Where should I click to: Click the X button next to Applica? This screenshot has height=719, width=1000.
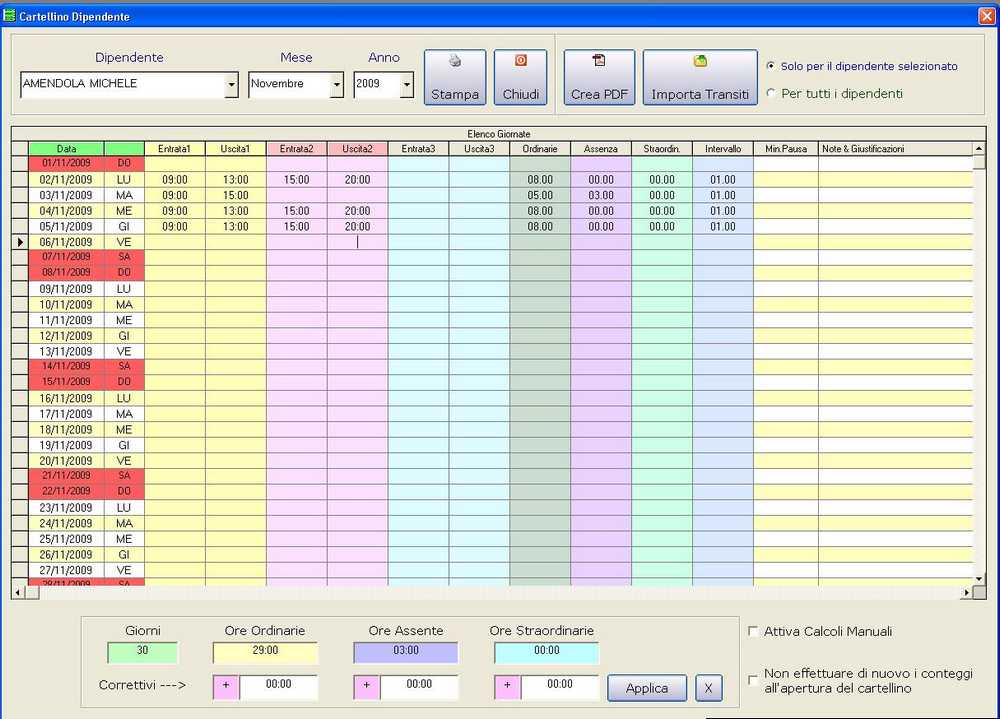coord(709,688)
